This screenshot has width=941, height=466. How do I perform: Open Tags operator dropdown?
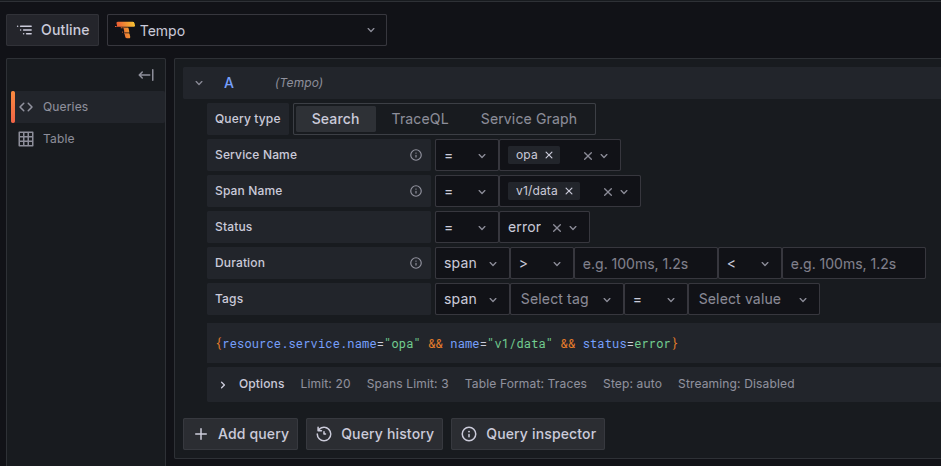[655, 299]
